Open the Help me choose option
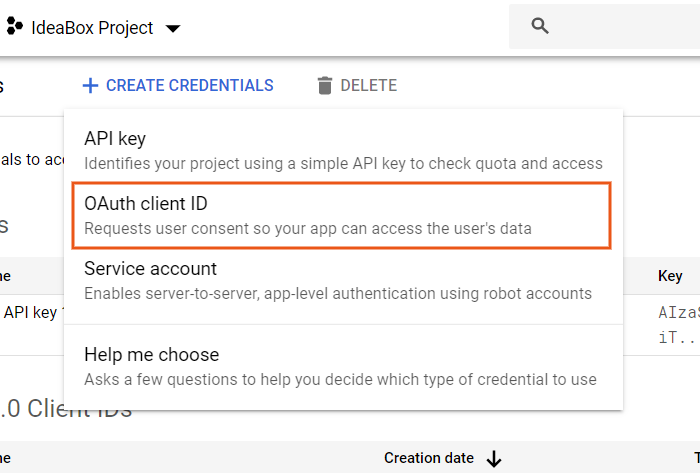This screenshot has width=700, height=473. point(151,355)
